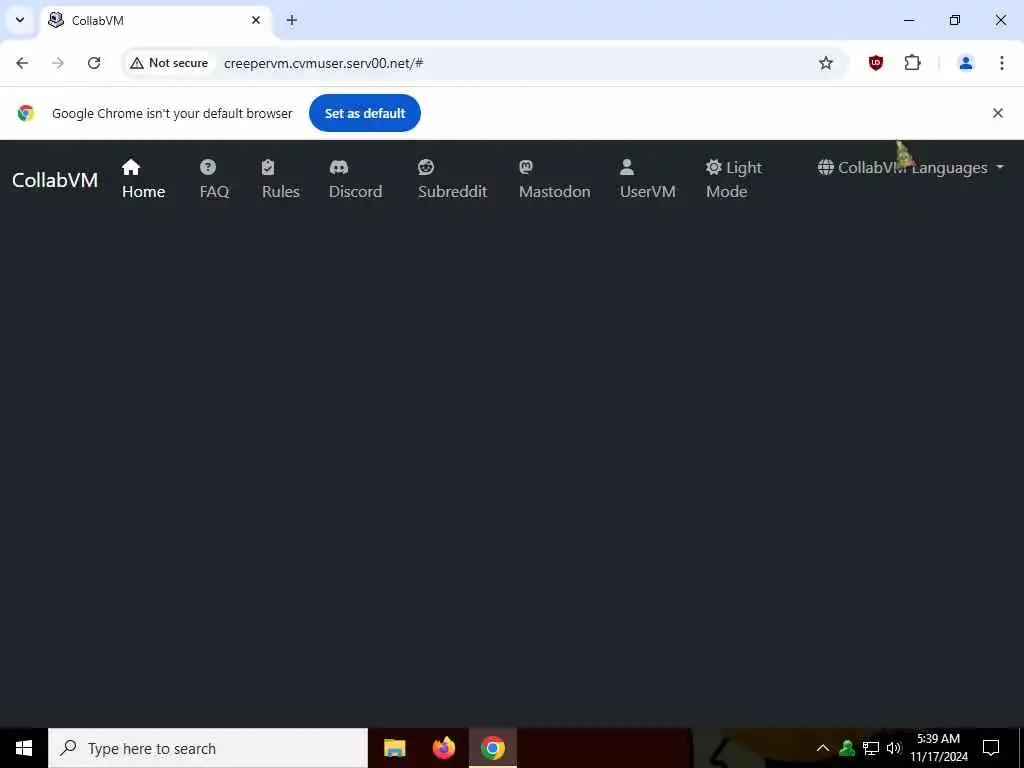
Task: Reload the current page
Action: tap(94, 63)
